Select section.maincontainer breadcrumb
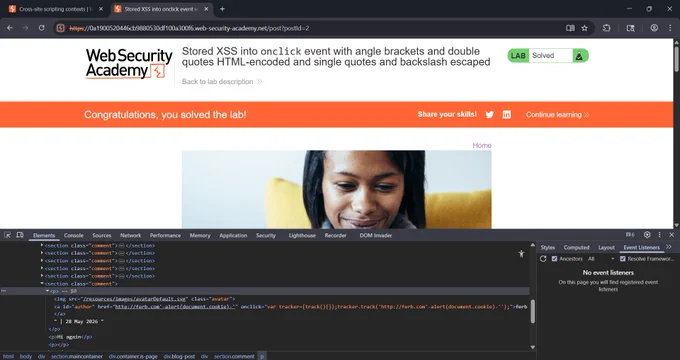The image size is (680, 360). [77, 356]
